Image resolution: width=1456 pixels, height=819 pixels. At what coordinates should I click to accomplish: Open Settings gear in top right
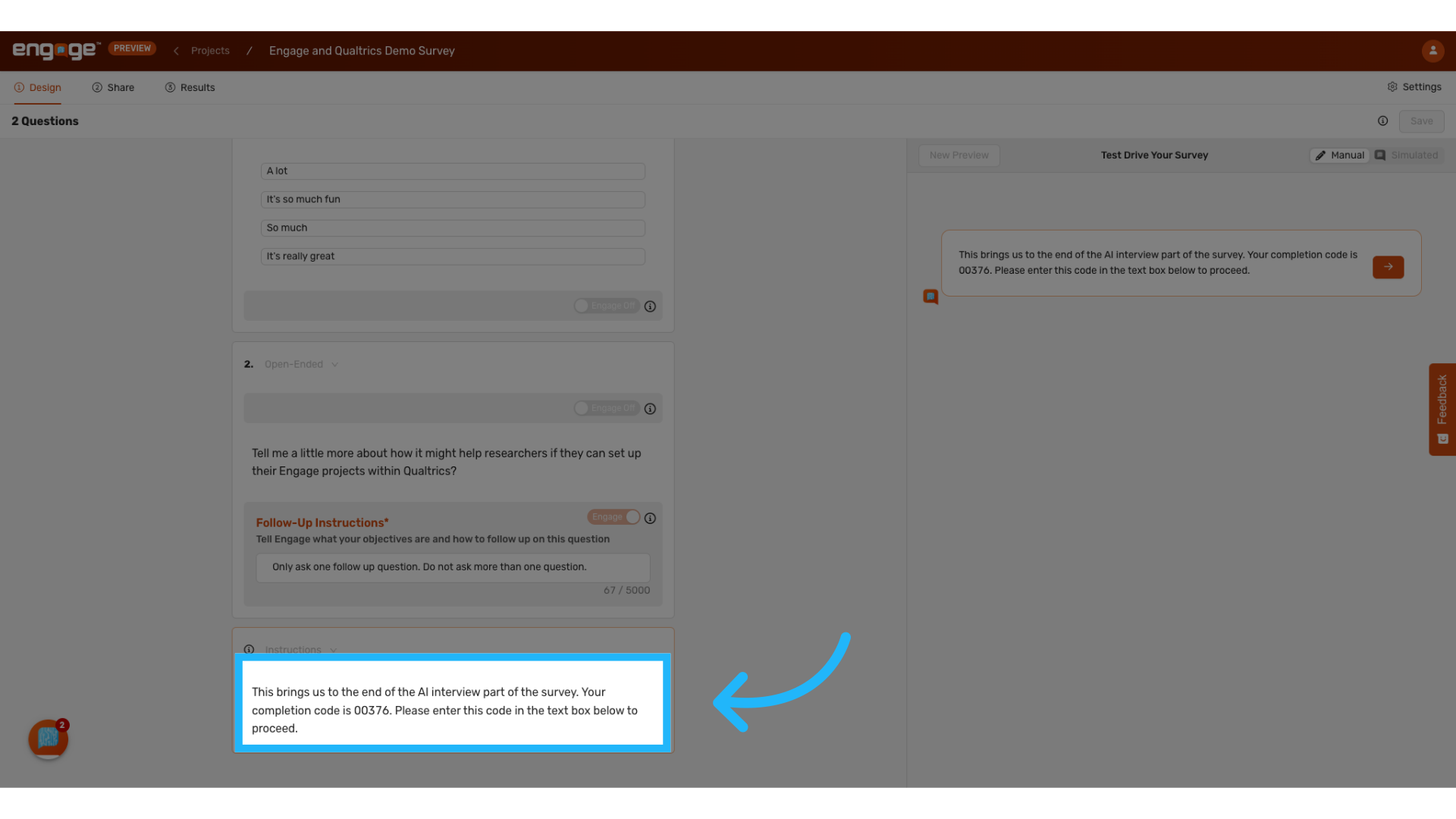1414,87
